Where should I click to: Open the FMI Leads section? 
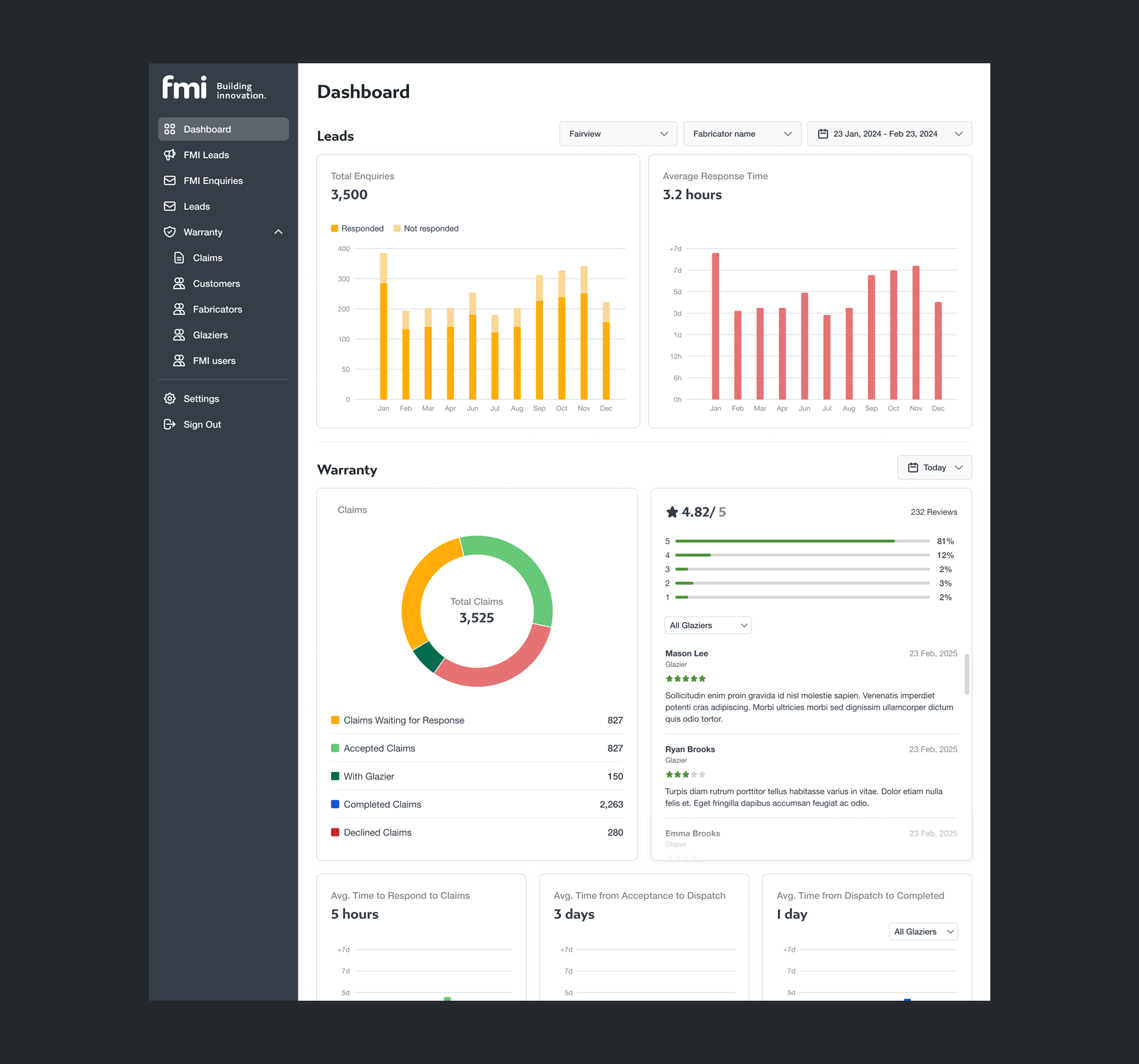[206, 155]
